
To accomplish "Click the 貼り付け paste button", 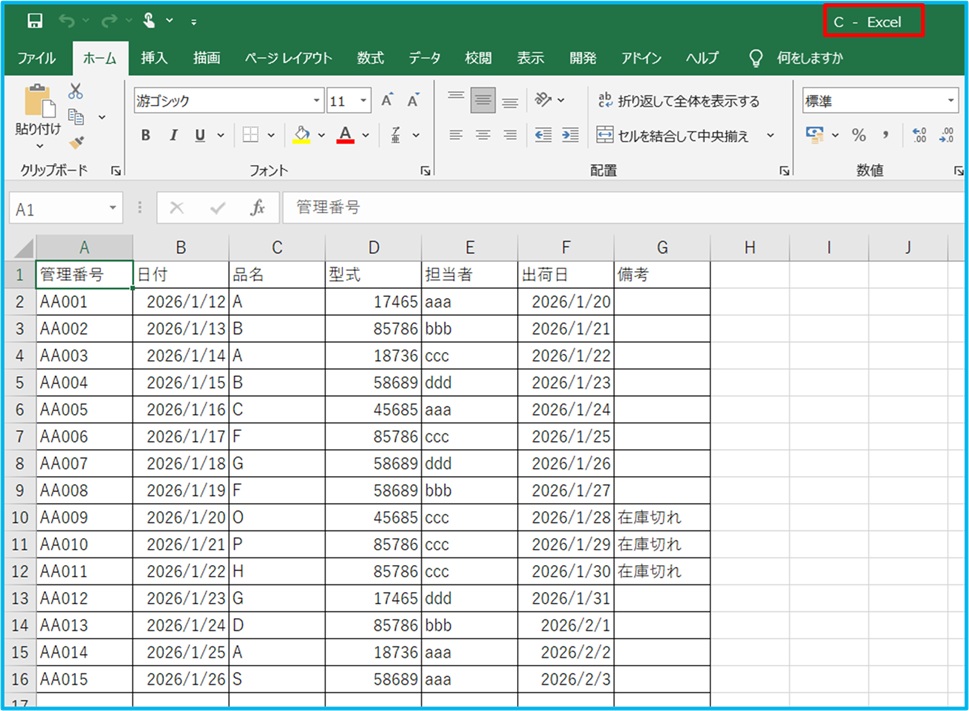I will click(38, 112).
